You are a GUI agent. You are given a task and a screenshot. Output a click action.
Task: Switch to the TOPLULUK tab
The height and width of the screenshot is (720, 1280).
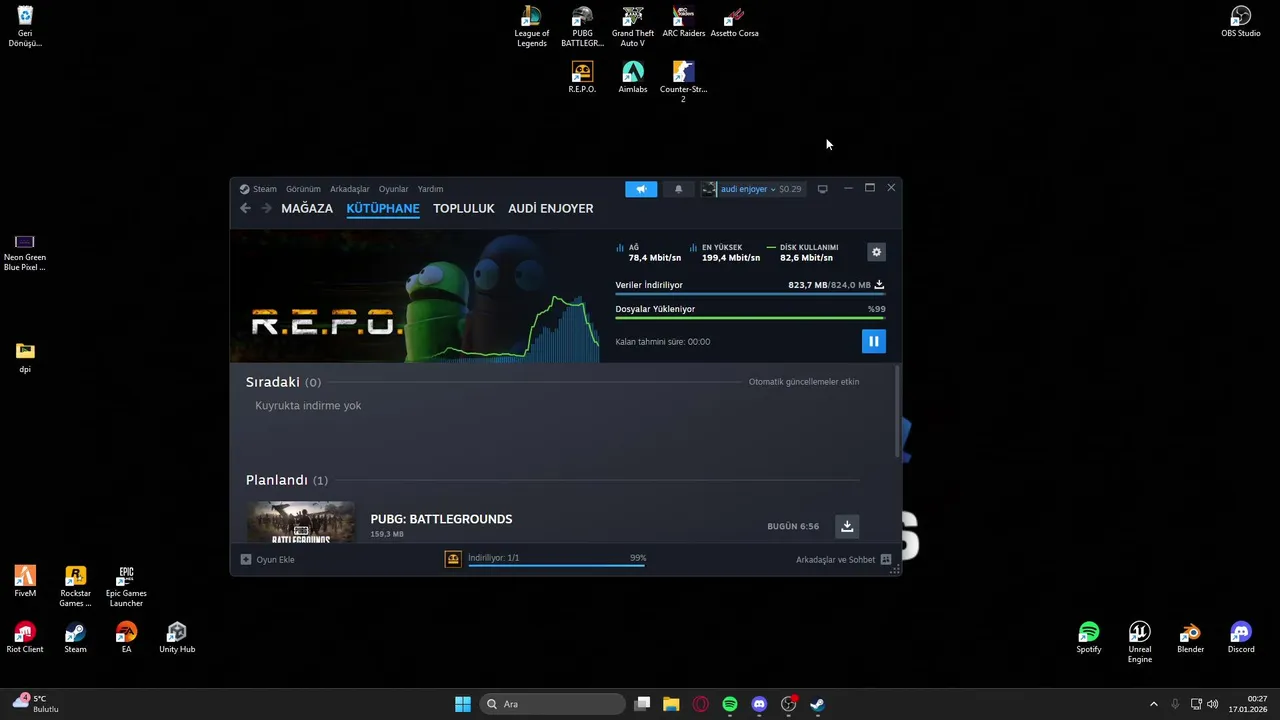[464, 208]
